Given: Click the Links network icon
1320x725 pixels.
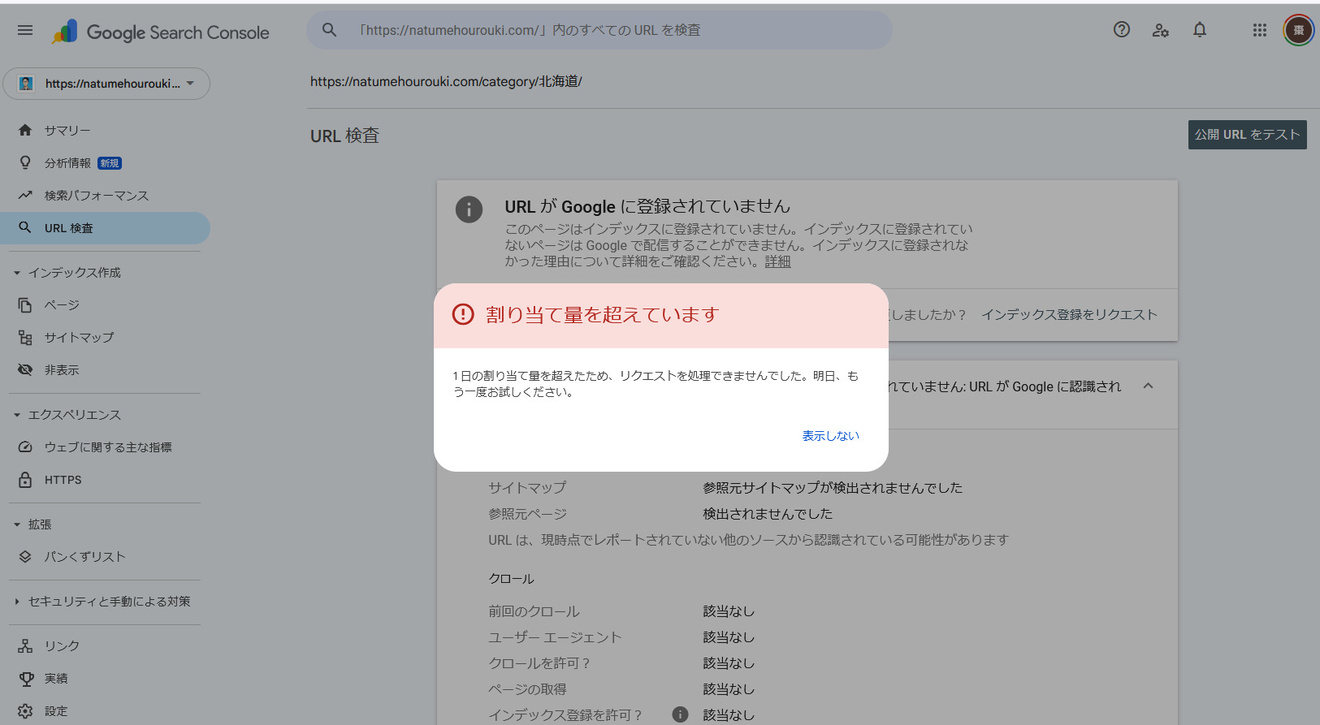Looking at the screenshot, I should 25,646.
